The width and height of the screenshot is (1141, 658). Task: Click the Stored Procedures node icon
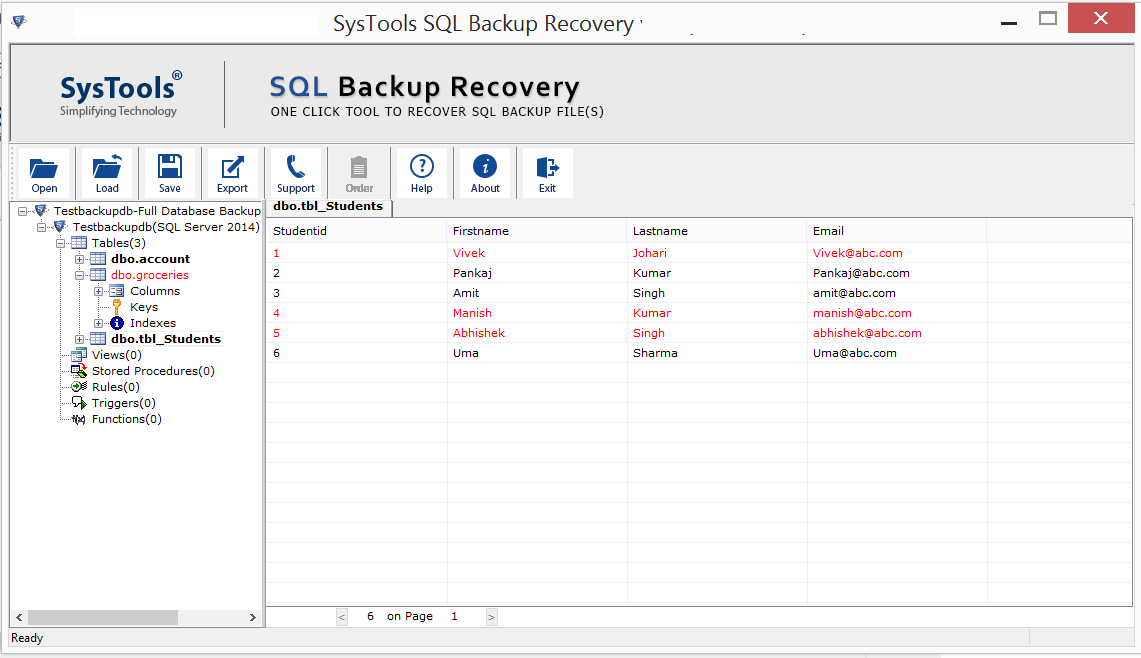[79, 371]
